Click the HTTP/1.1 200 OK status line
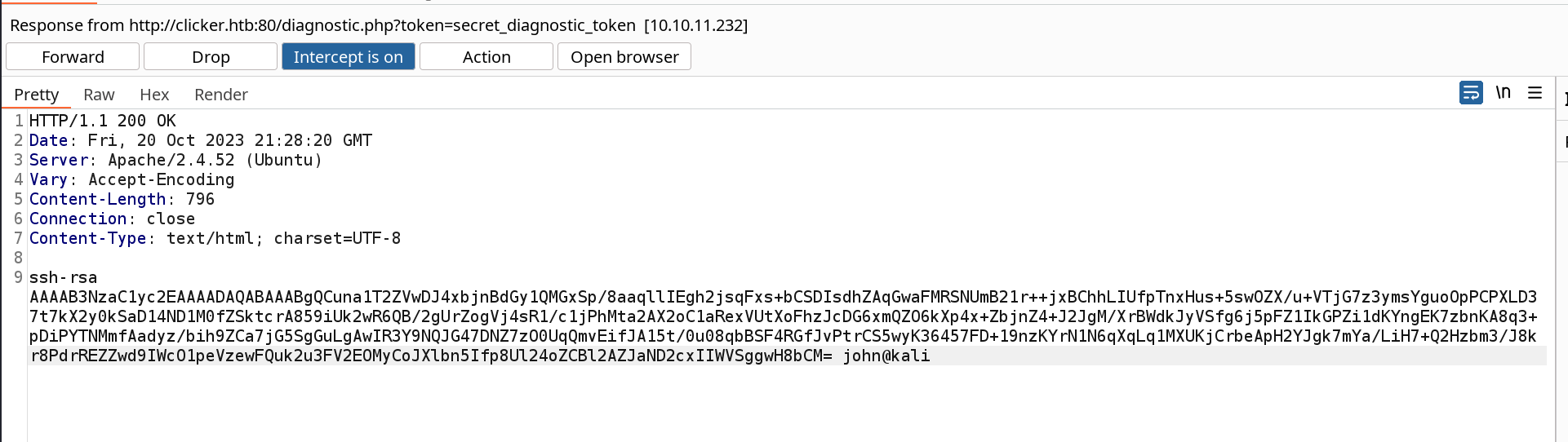The height and width of the screenshot is (442, 1568). click(x=103, y=121)
